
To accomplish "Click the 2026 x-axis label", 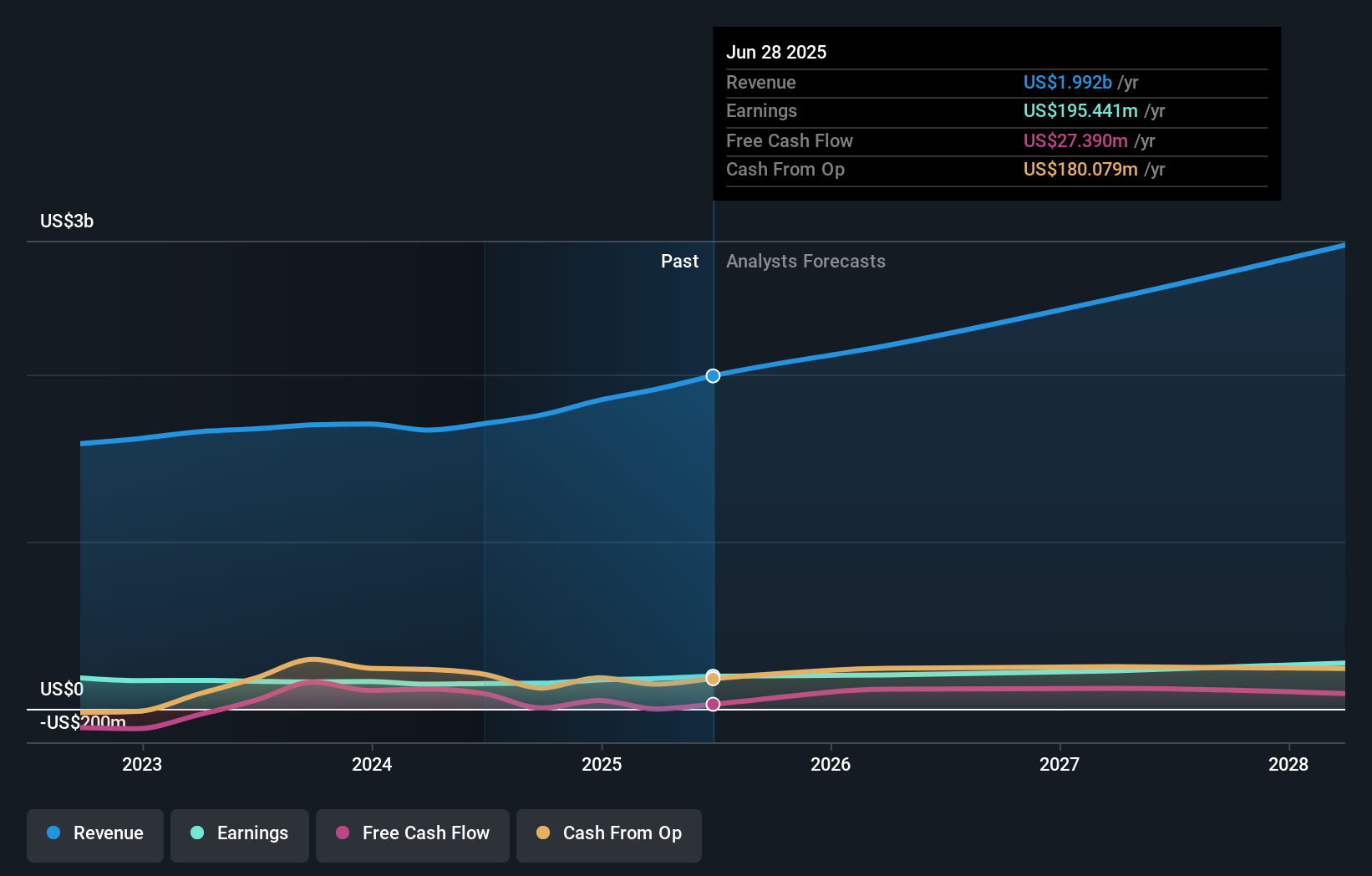I will pyautogui.click(x=831, y=764).
